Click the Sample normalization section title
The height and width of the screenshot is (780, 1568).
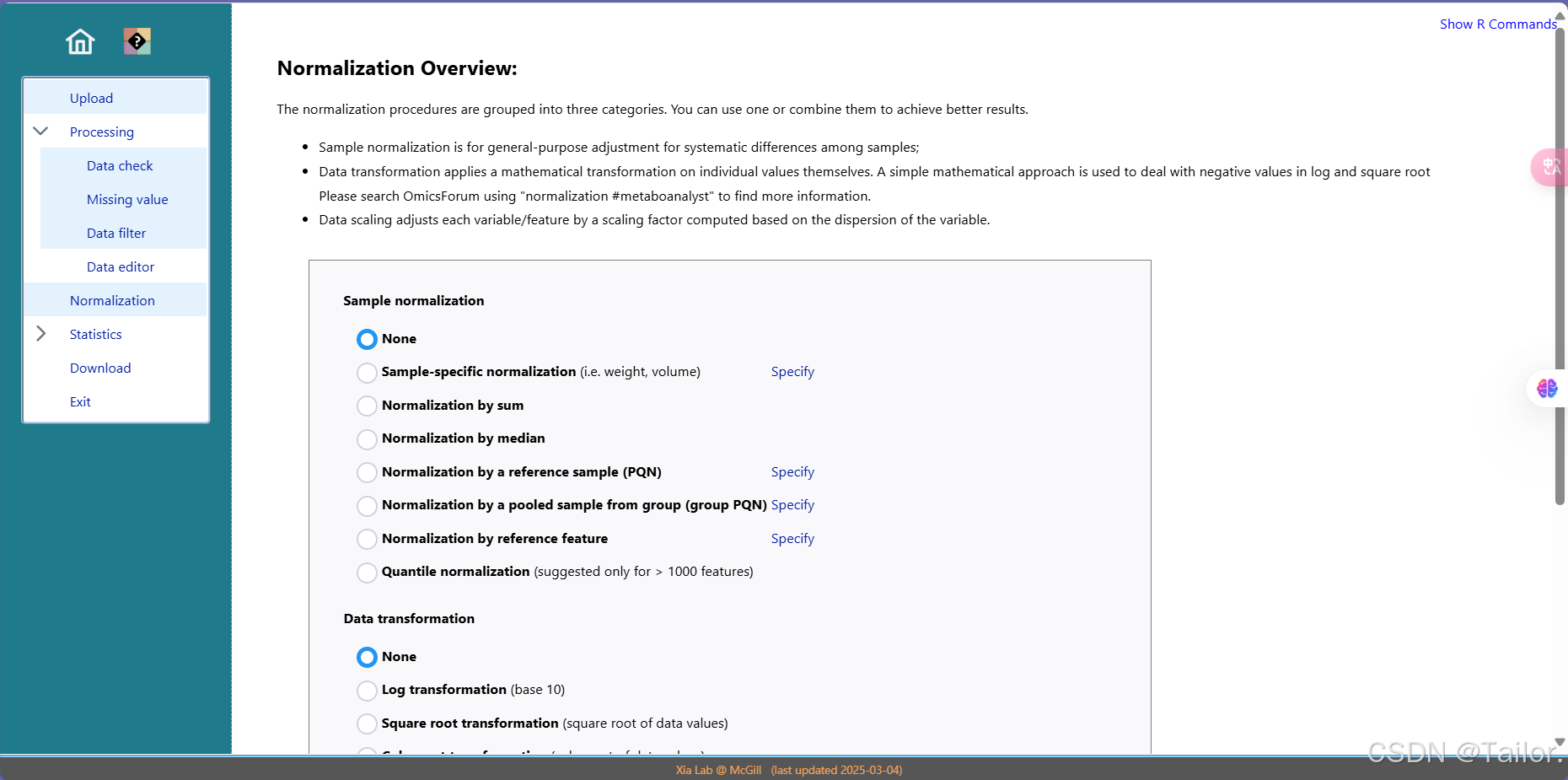point(414,300)
